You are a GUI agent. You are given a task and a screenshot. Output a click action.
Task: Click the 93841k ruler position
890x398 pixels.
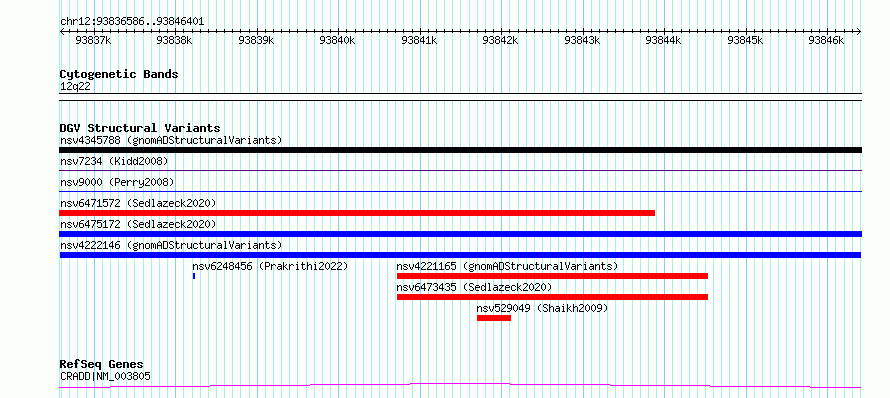click(419, 40)
